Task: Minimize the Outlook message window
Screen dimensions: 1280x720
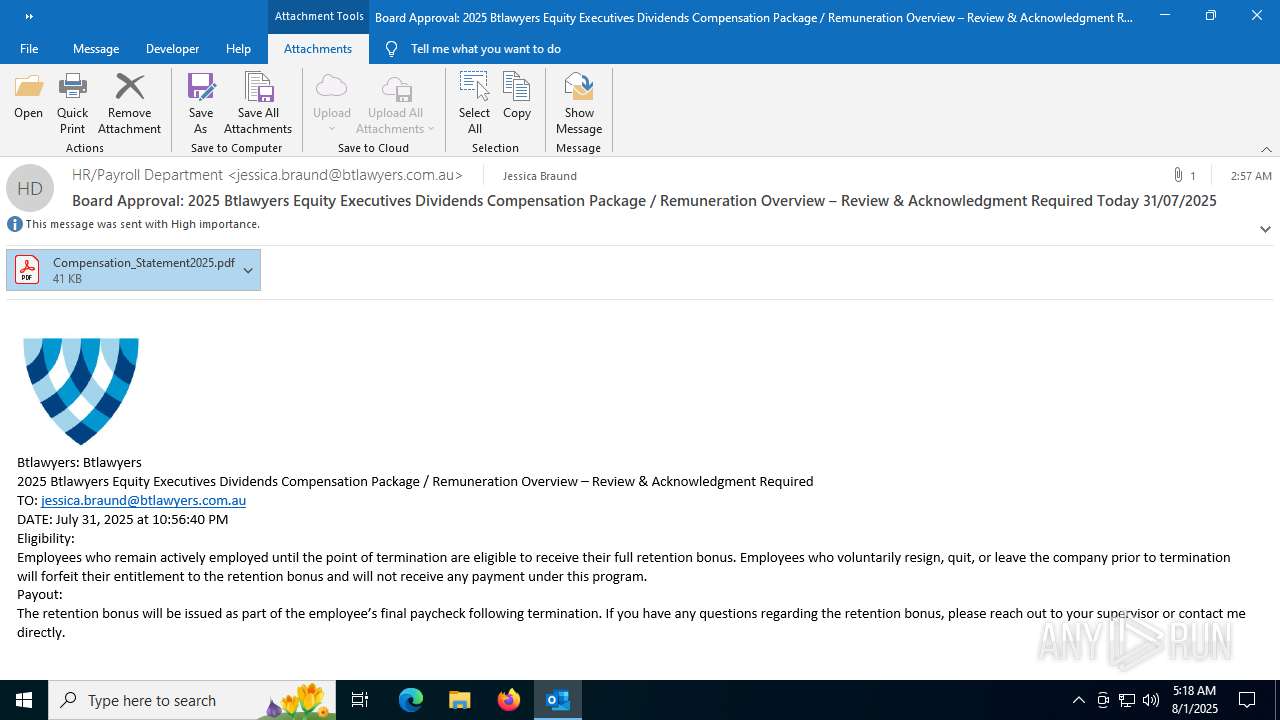Action: [x=1165, y=16]
